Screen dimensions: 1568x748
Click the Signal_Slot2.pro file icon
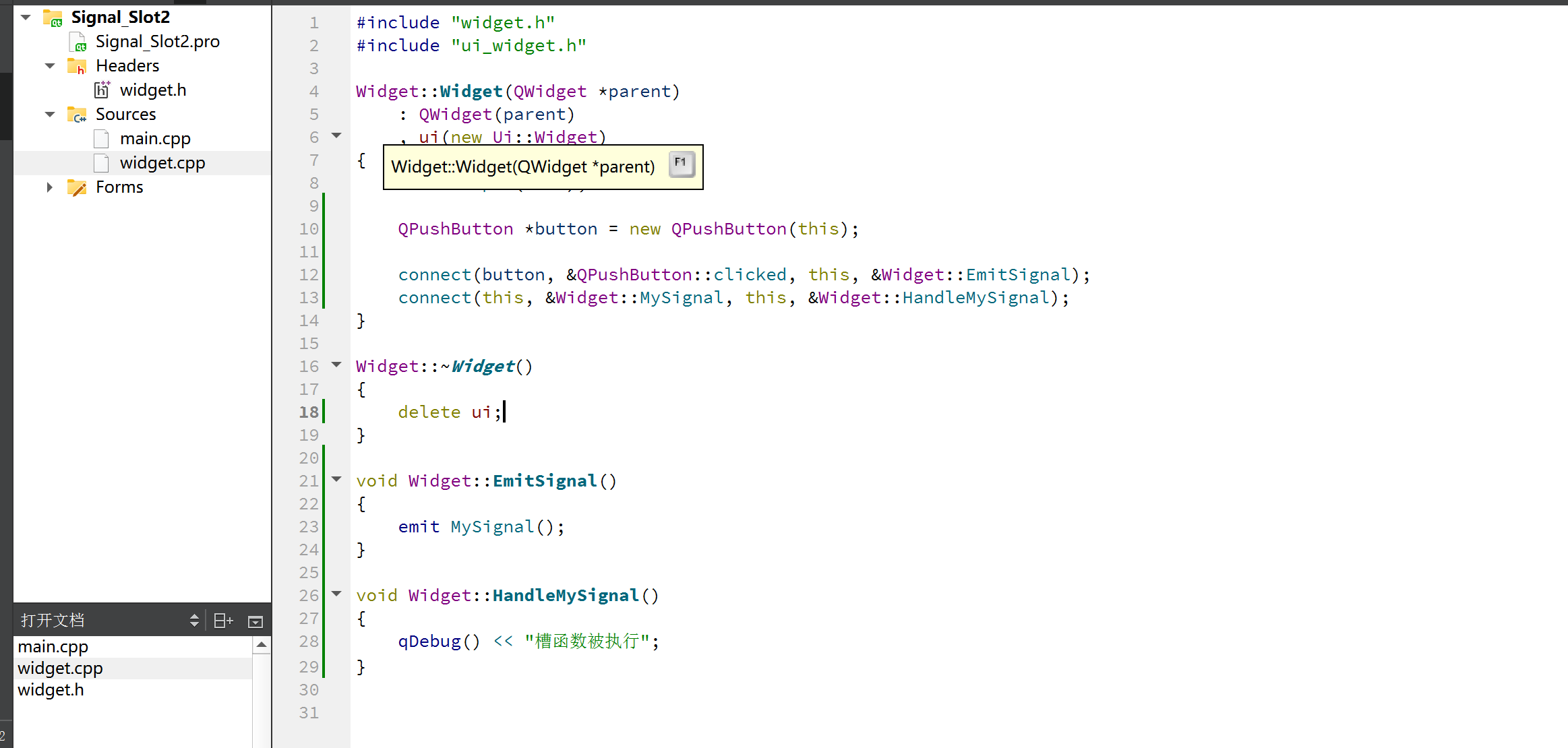tap(78, 42)
